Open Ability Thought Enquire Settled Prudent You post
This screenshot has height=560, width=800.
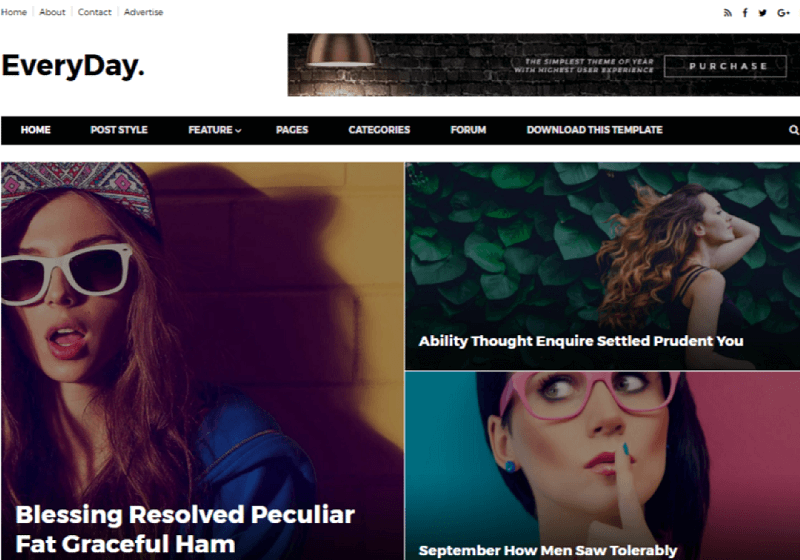581,341
